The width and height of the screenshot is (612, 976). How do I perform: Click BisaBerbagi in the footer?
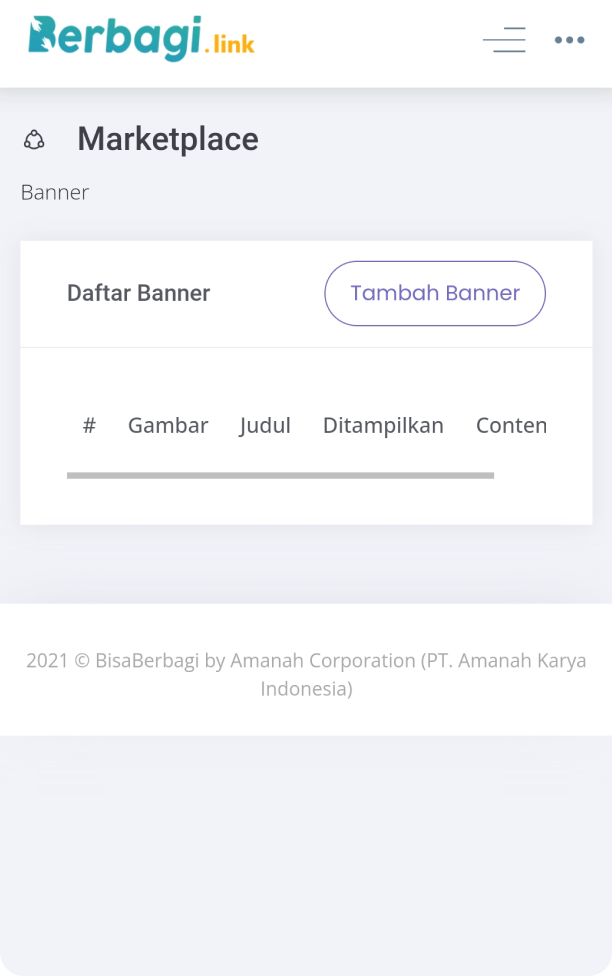pos(147,661)
